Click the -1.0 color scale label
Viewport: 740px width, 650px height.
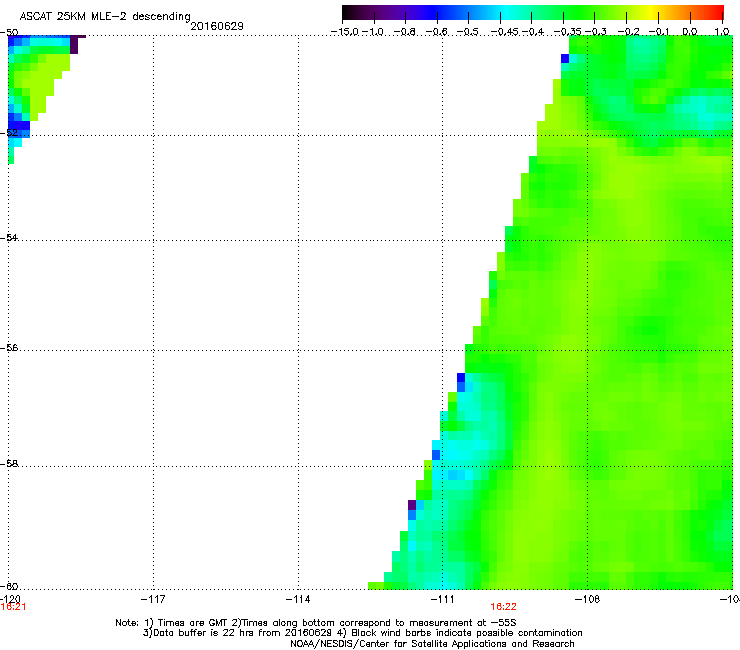(x=374, y=32)
